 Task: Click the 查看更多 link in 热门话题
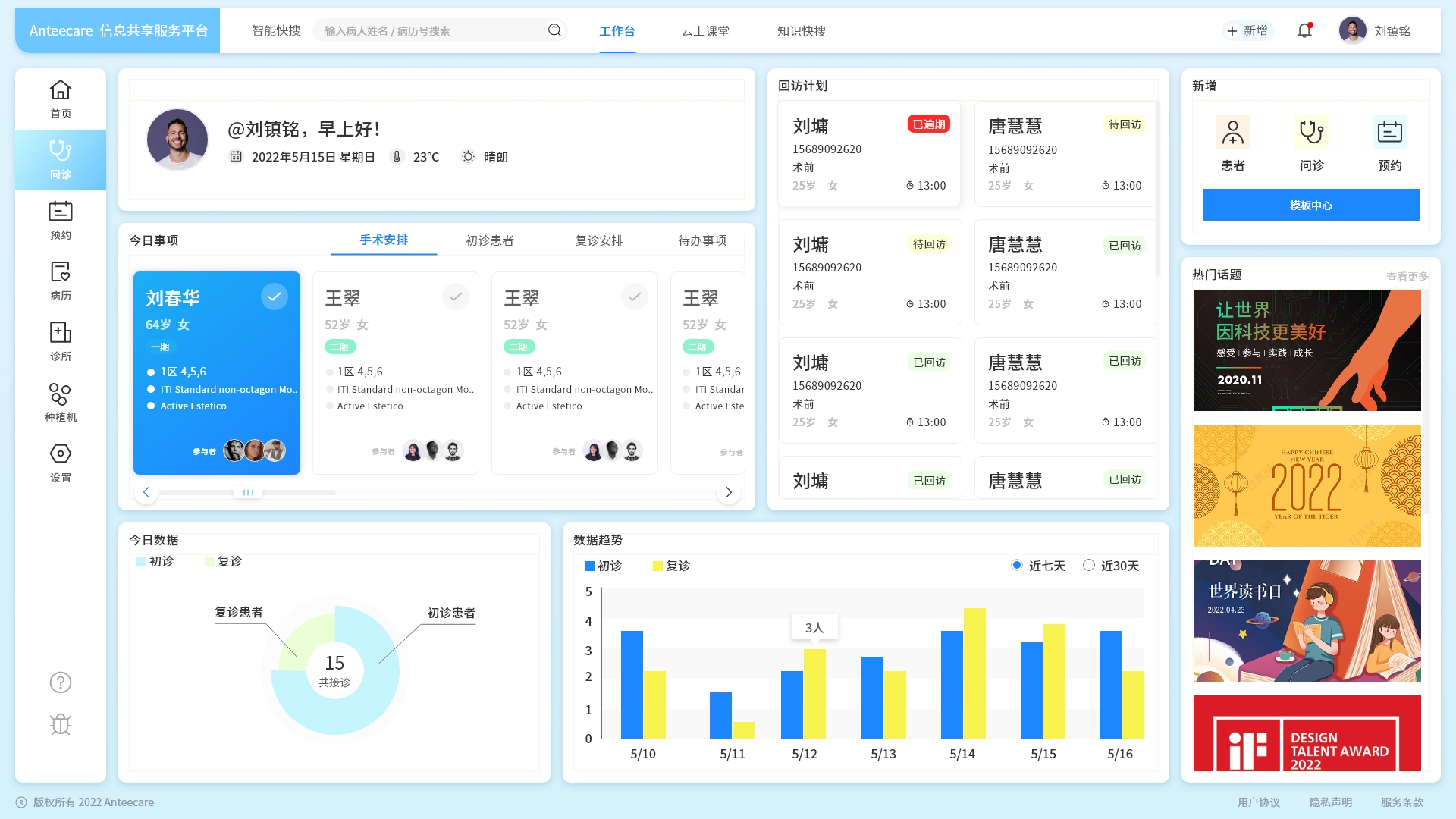pos(1407,277)
